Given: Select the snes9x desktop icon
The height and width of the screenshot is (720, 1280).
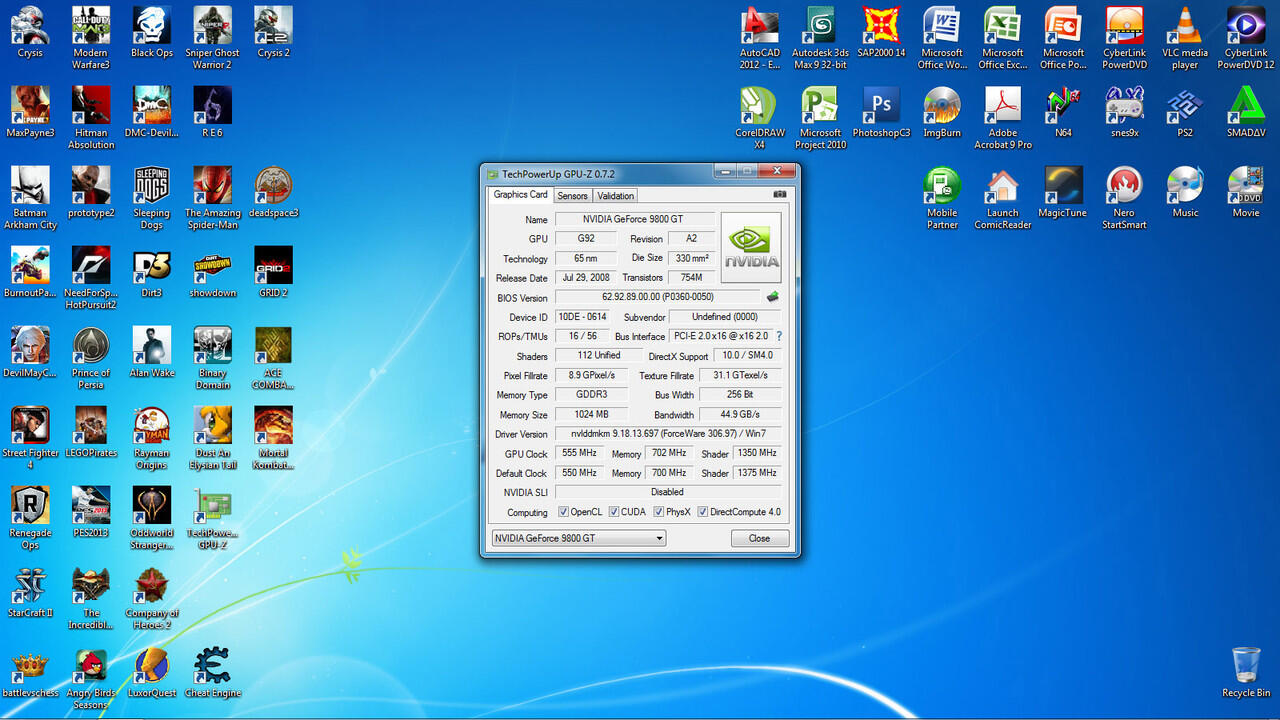Looking at the screenshot, I should (x=1124, y=112).
